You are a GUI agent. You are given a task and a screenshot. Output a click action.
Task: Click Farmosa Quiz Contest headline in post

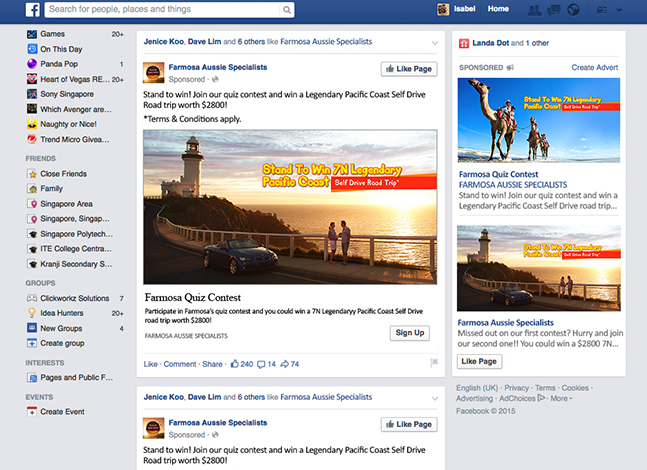(x=193, y=298)
